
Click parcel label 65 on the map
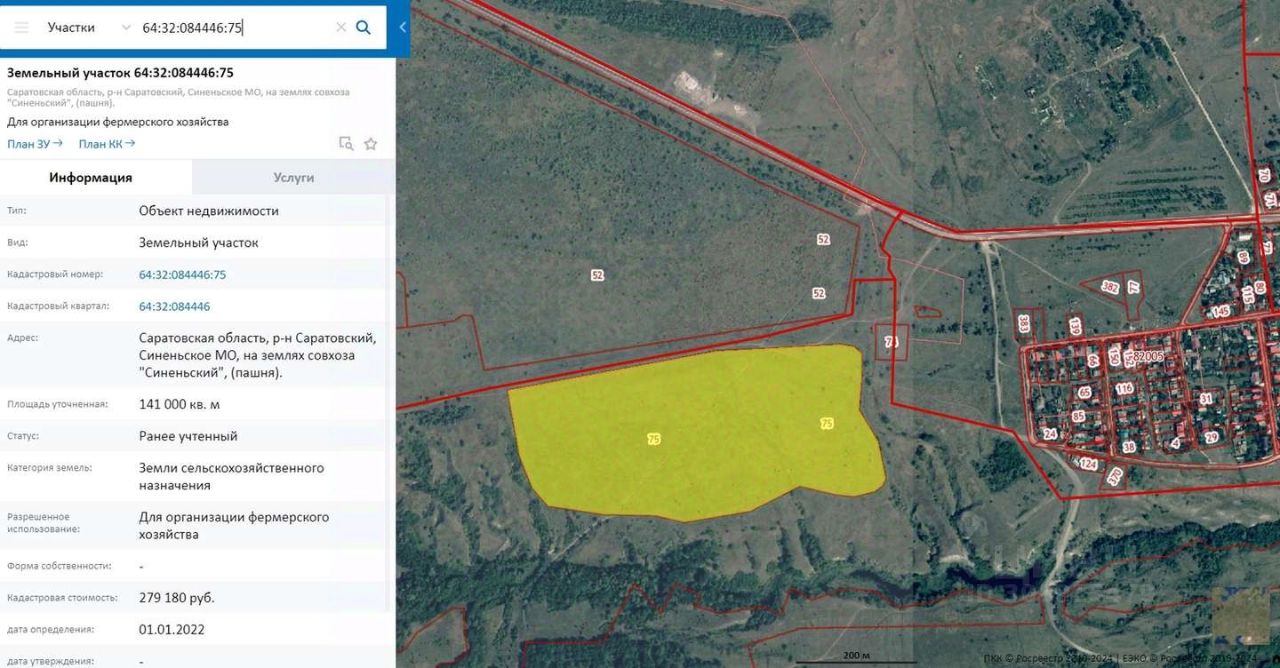coord(1085,393)
